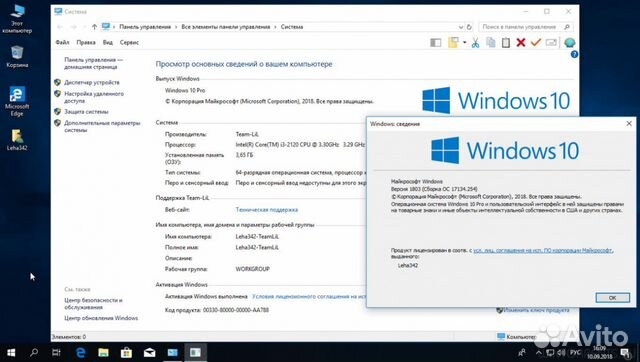The height and width of the screenshot is (362, 640).
Task: Open File Explorer from the taskbar
Action: pyautogui.click(x=103, y=353)
